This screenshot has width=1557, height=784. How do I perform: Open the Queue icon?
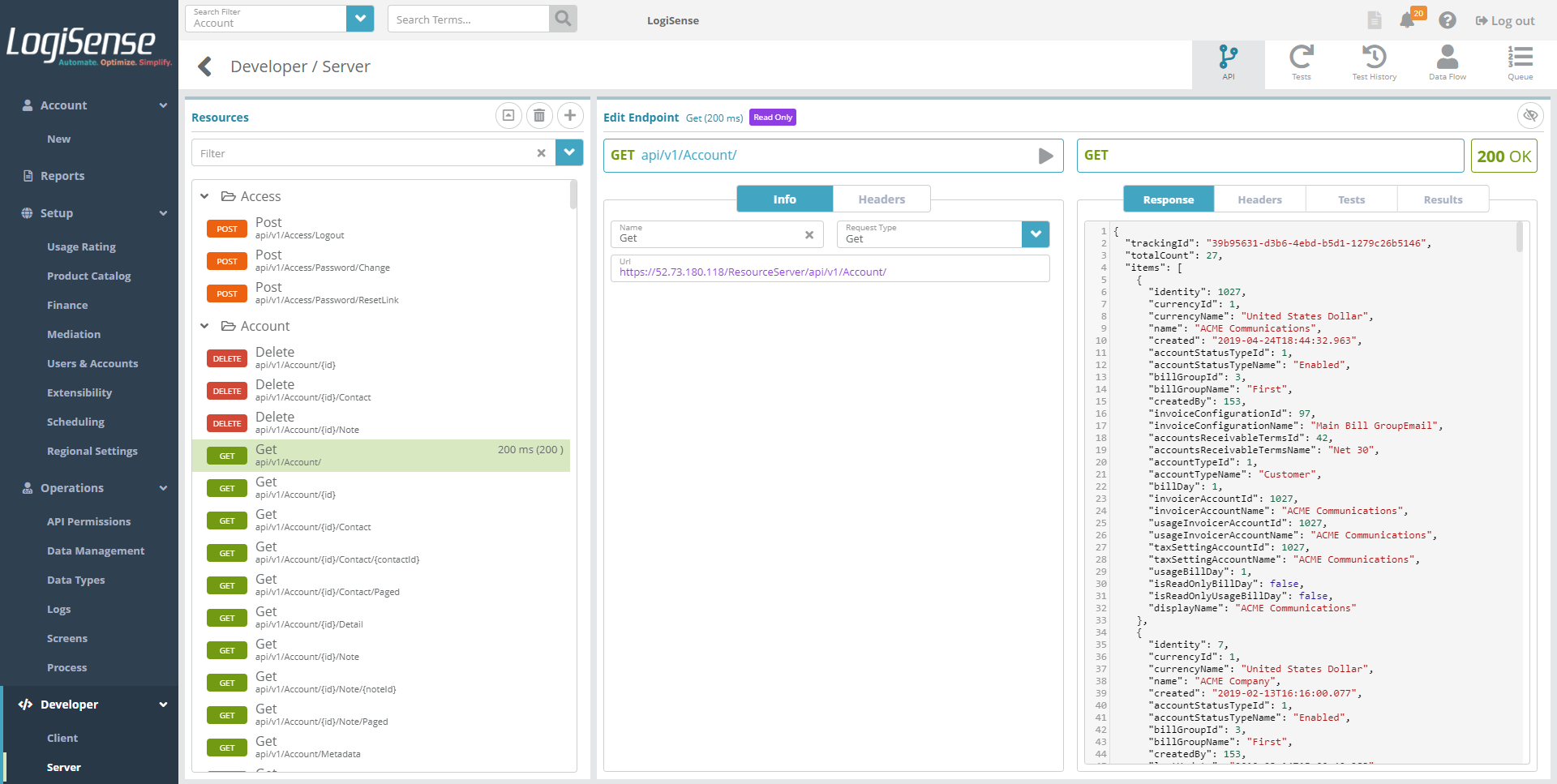1520,63
